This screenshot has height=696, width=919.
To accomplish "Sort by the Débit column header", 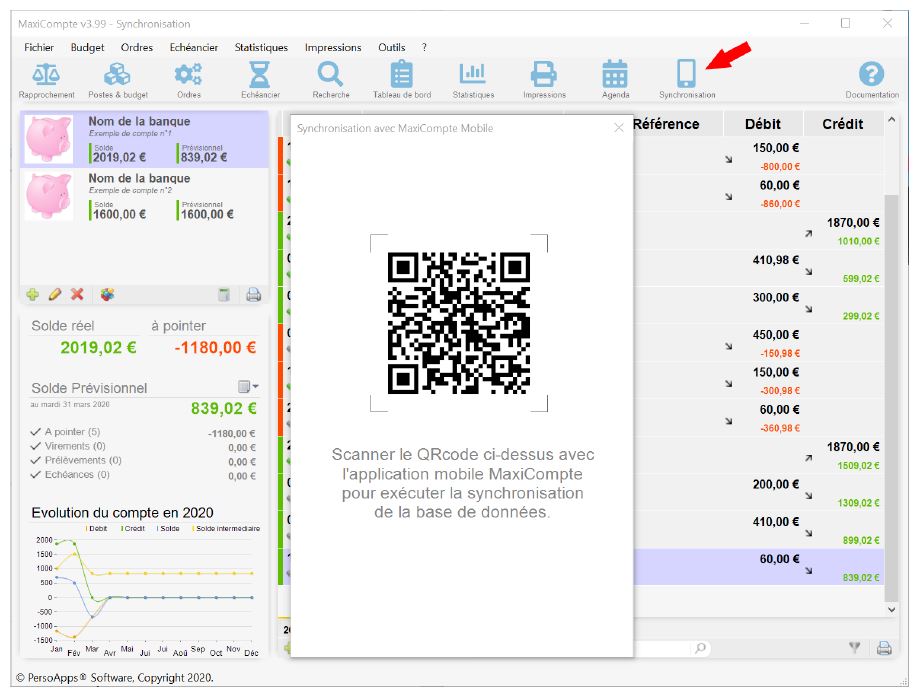I will click(x=763, y=124).
